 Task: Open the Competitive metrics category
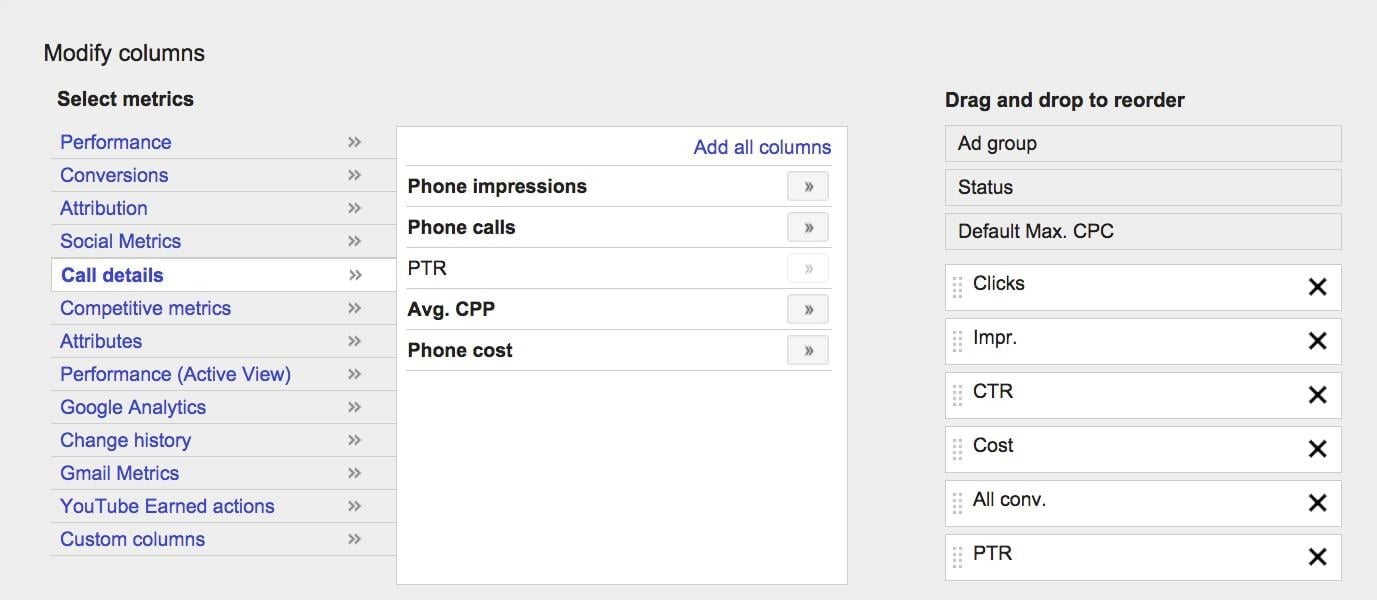point(145,308)
